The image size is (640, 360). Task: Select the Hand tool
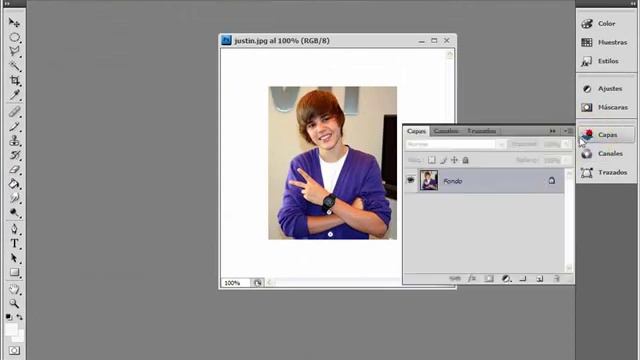point(14,289)
